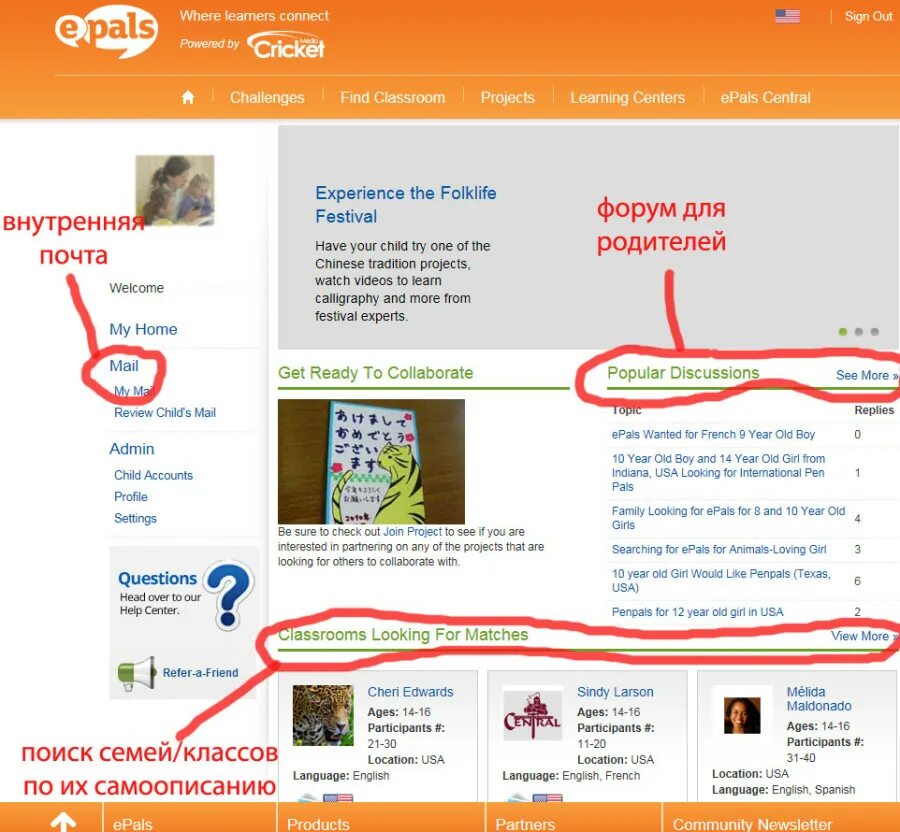Open the home icon in navigation bar
The image size is (900, 832).
[188, 97]
